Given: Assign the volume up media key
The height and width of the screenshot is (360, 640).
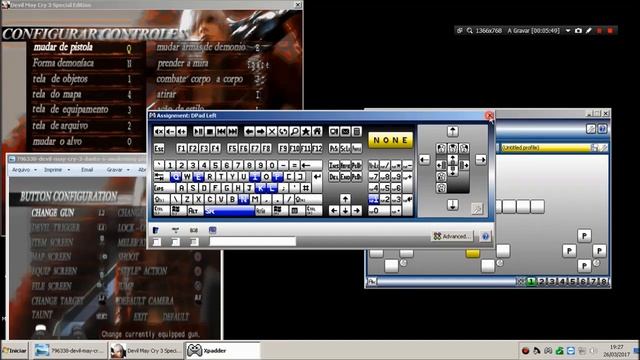Looking at the screenshot, I should [x=182, y=131].
